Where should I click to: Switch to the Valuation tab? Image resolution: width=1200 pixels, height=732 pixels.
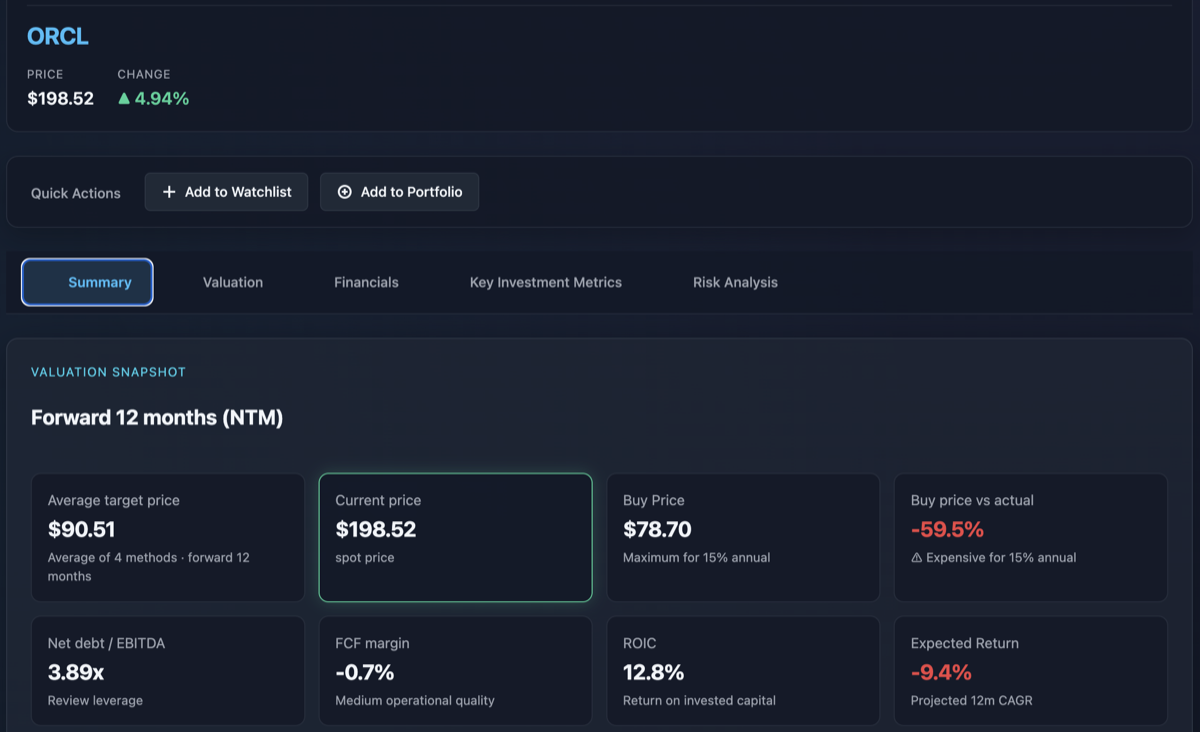(232, 282)
